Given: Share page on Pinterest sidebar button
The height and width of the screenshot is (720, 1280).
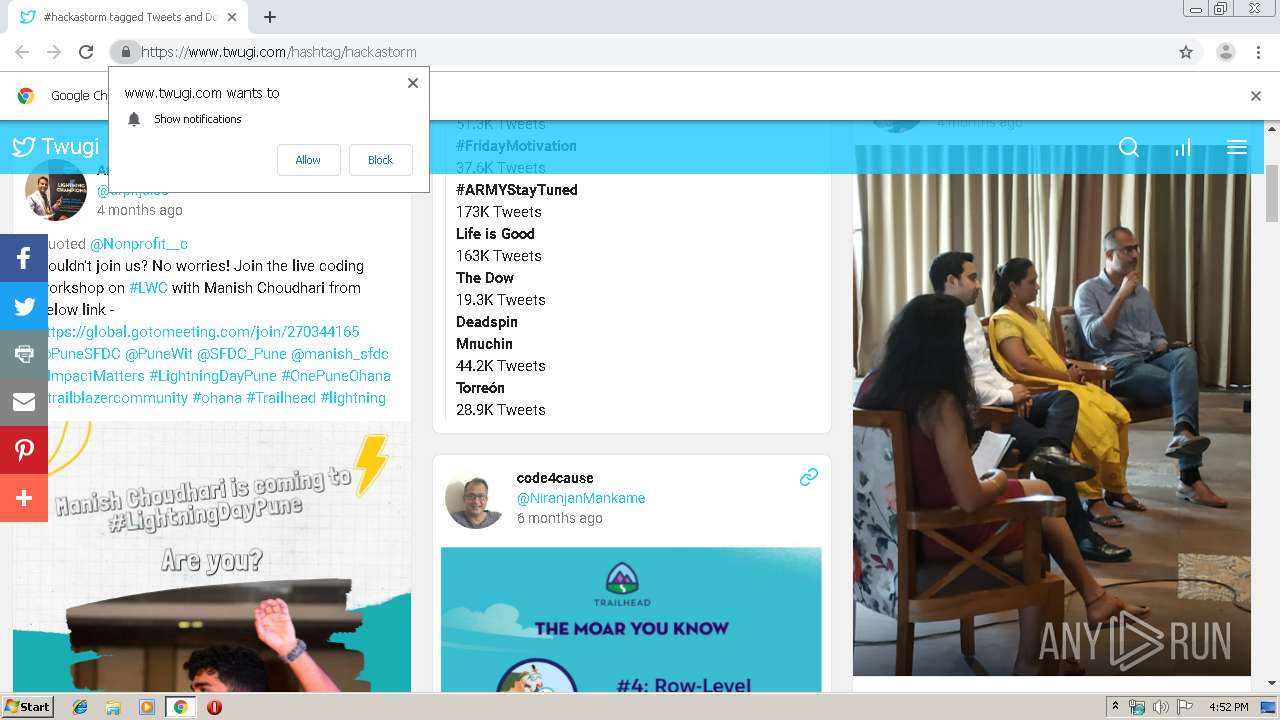Looking at the screenshot, I should point(24,450).
